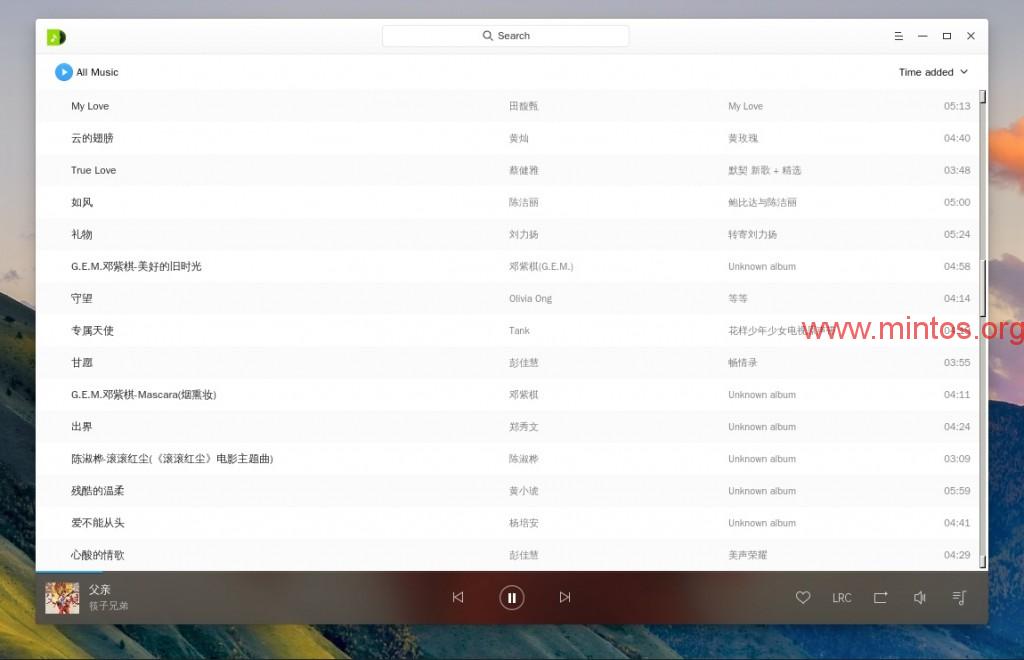Pause the currently playing song

pyautogui.click(x=511, y=598)
